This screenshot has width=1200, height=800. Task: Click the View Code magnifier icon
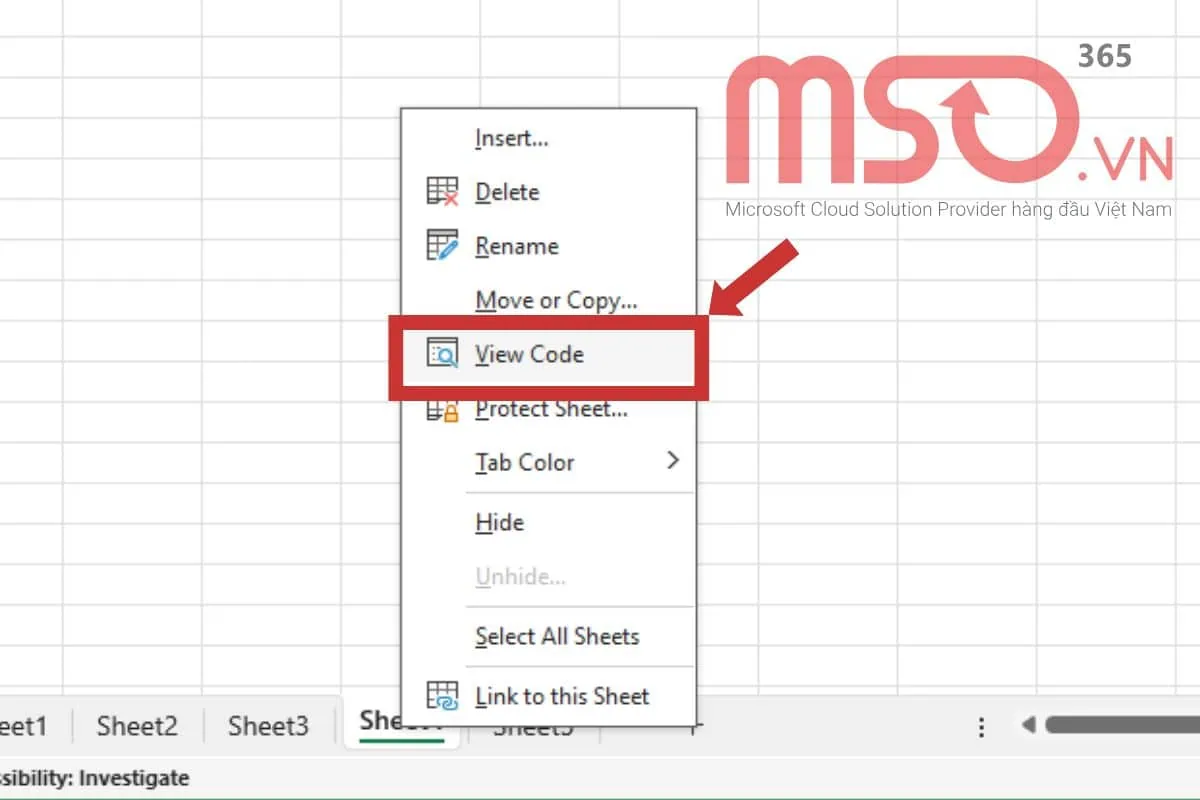pyautogui.click(x=441, y=354)
